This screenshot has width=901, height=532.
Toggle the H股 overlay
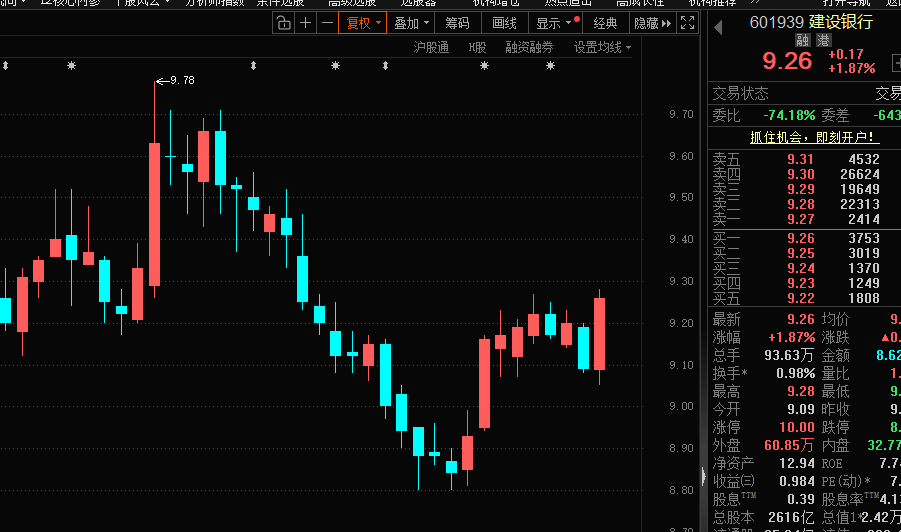477,47
